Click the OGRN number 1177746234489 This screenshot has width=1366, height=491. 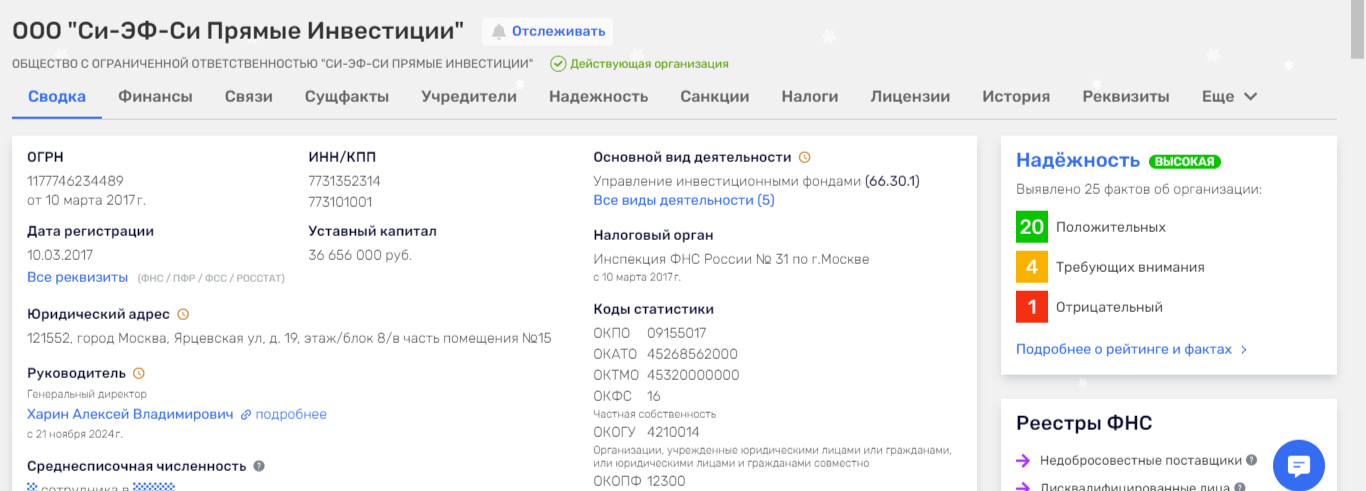point(75,181)
